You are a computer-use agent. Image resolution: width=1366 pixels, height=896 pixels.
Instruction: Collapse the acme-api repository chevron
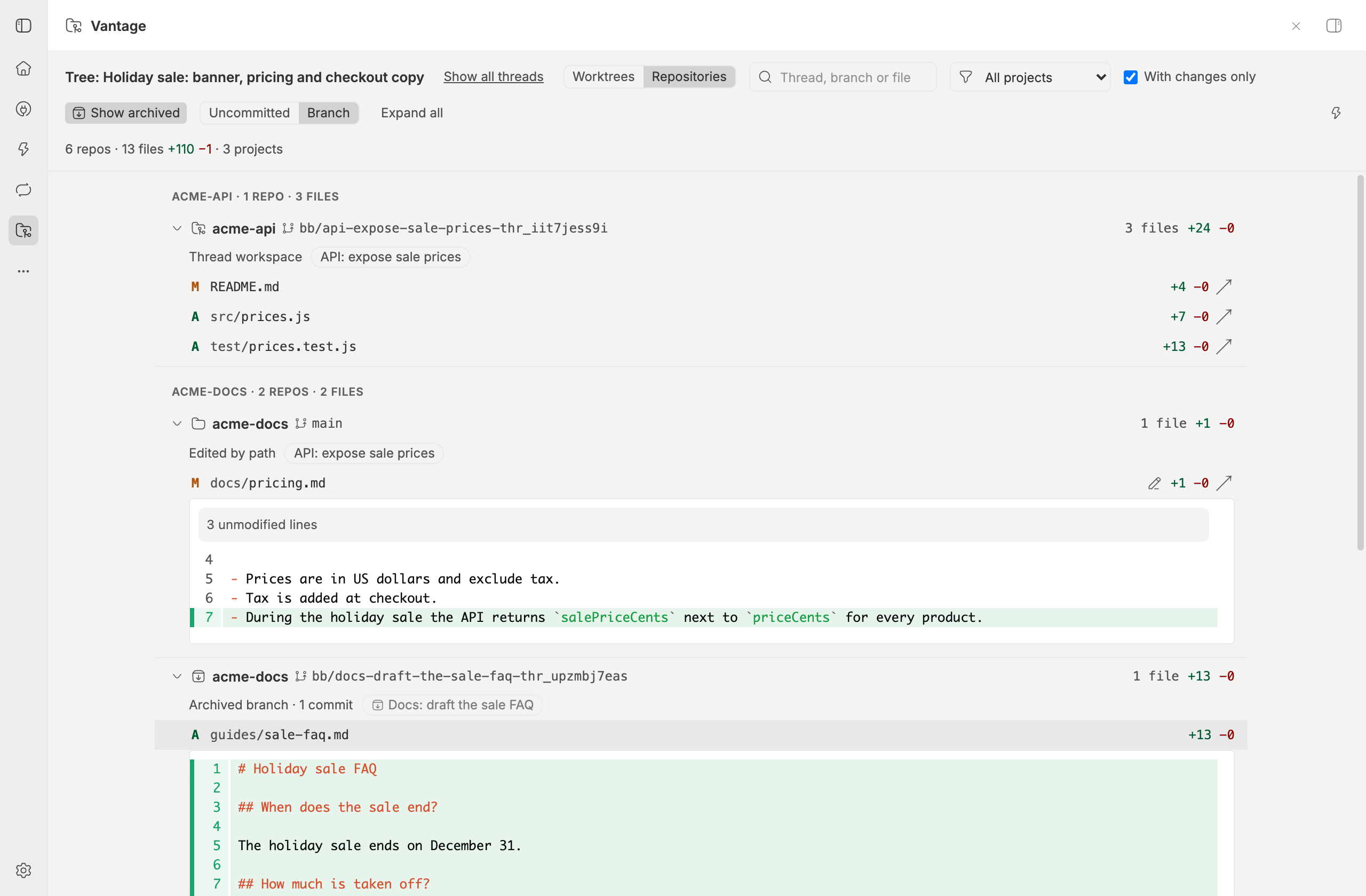click(177, 228)
